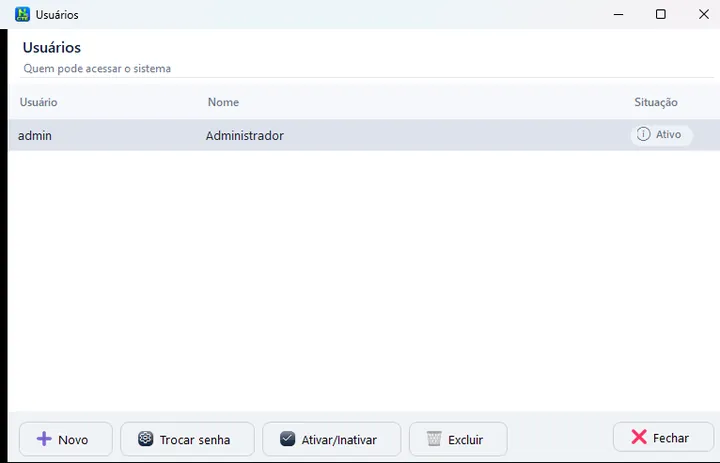Image resolution: width=720 pixels, height=463 pixels.
Task: Click the Administrador name cell
Action: pos(245,136)
